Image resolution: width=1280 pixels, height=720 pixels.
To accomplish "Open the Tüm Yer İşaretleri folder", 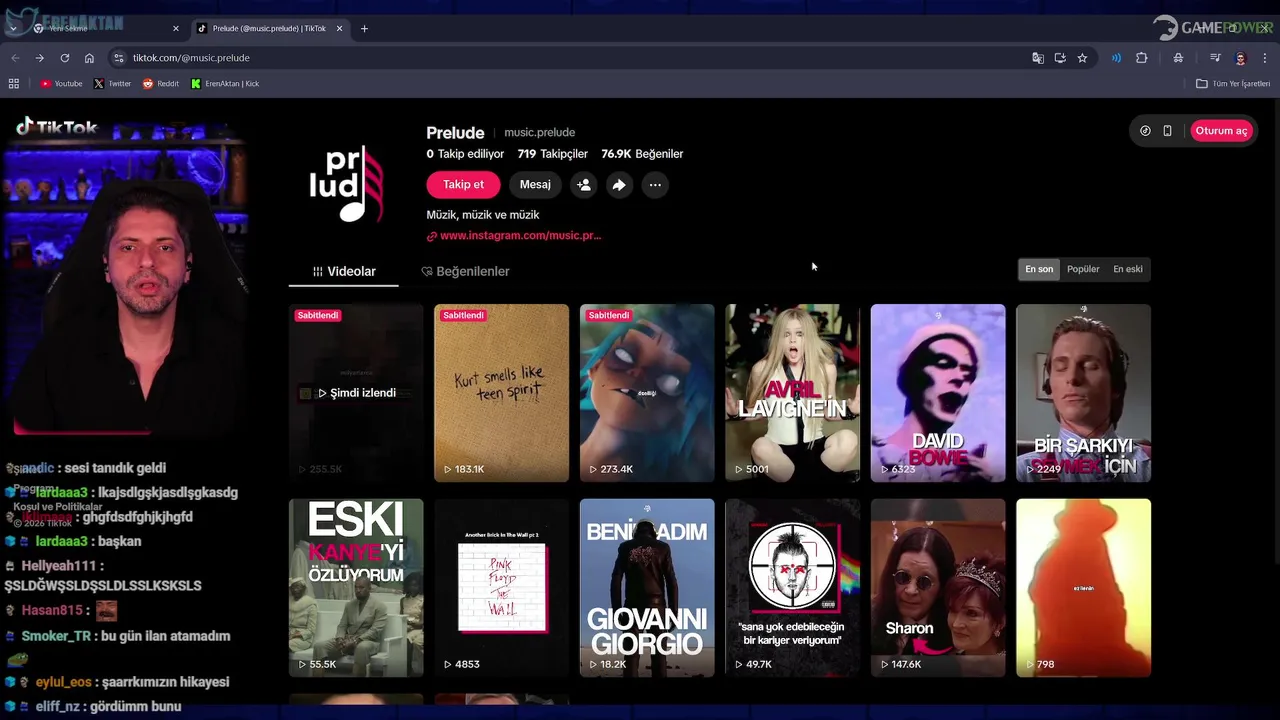I will click(x=1233, y=84).
